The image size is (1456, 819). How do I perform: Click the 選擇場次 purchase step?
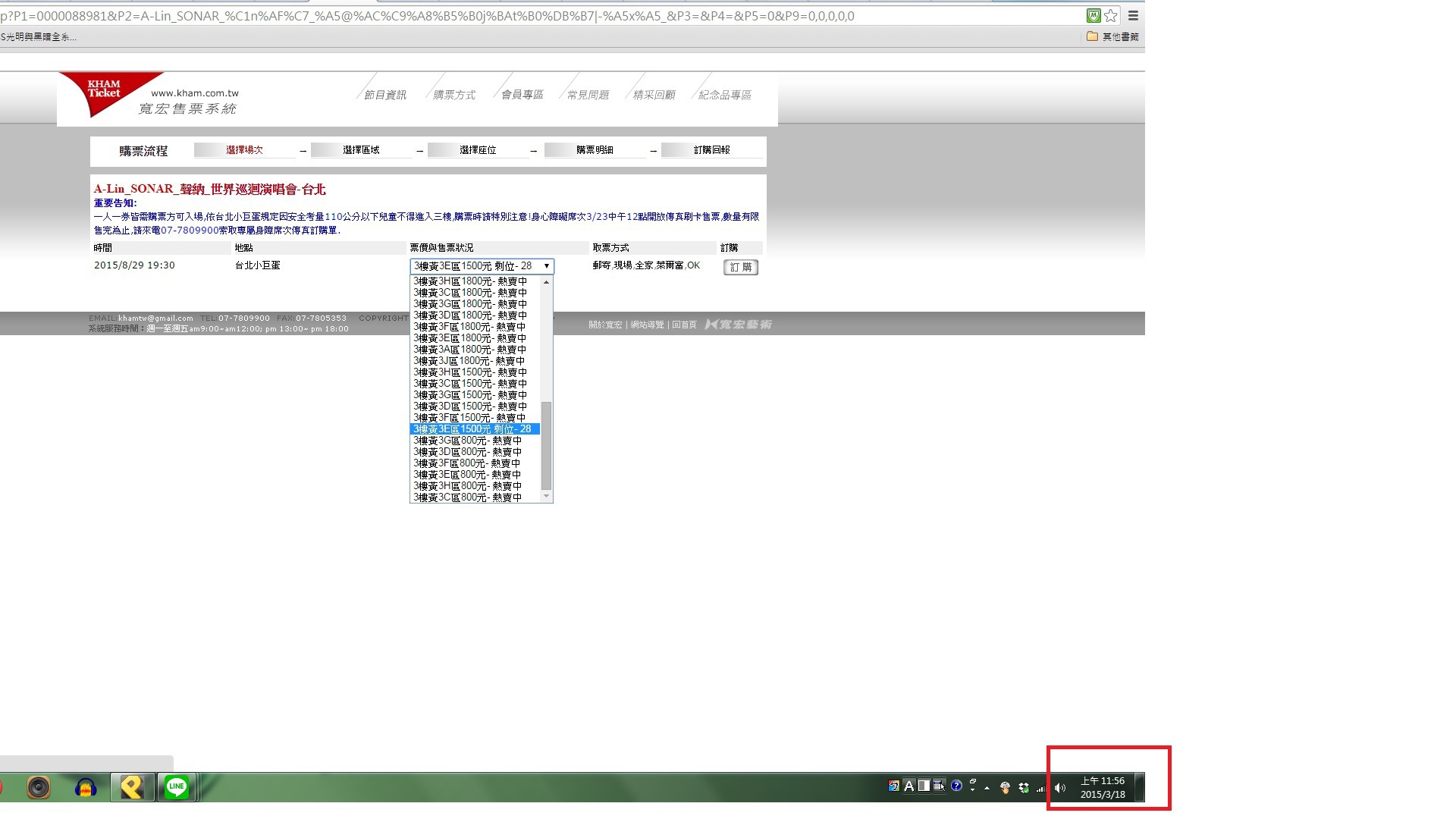pos(244,150)
